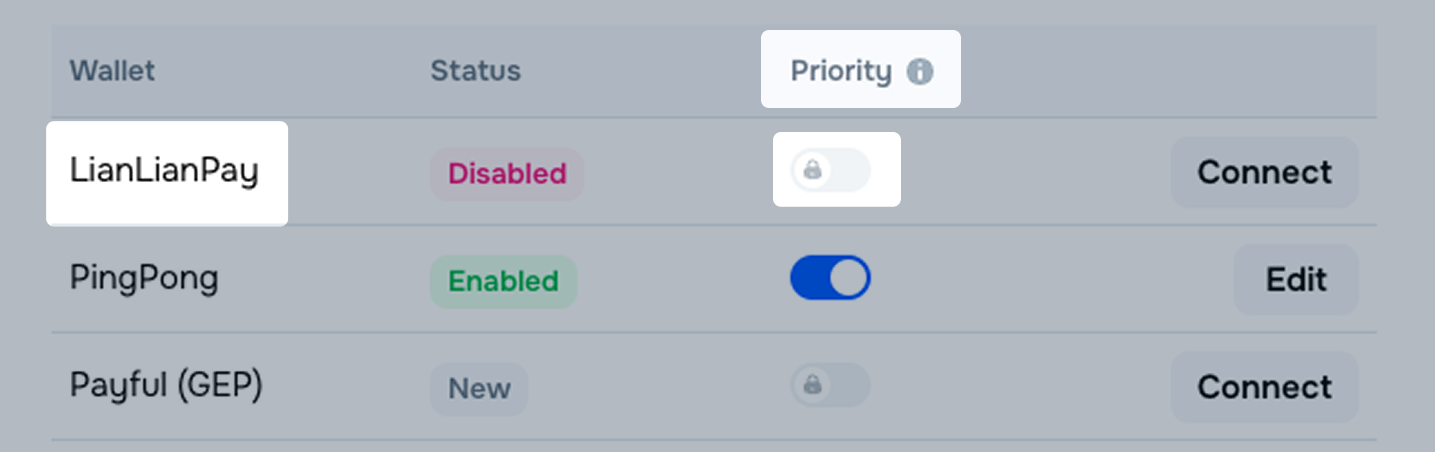Select the PingPong wallet name
The image size is (1435, 452).
(144, 279)
